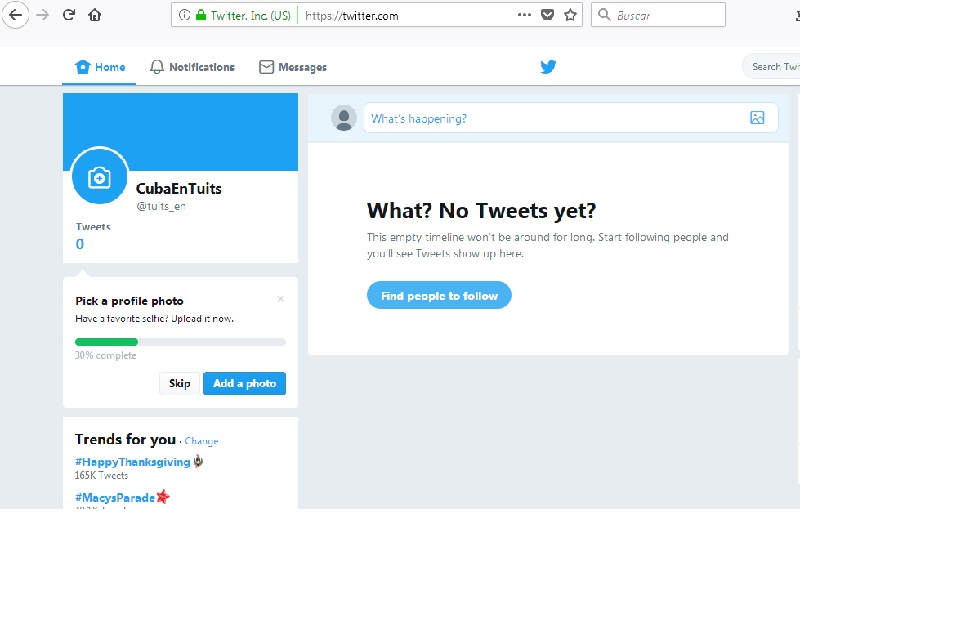Click the Search Twitter field
Image resolution: width=979 pixels, height=623 pixels.
771,66
